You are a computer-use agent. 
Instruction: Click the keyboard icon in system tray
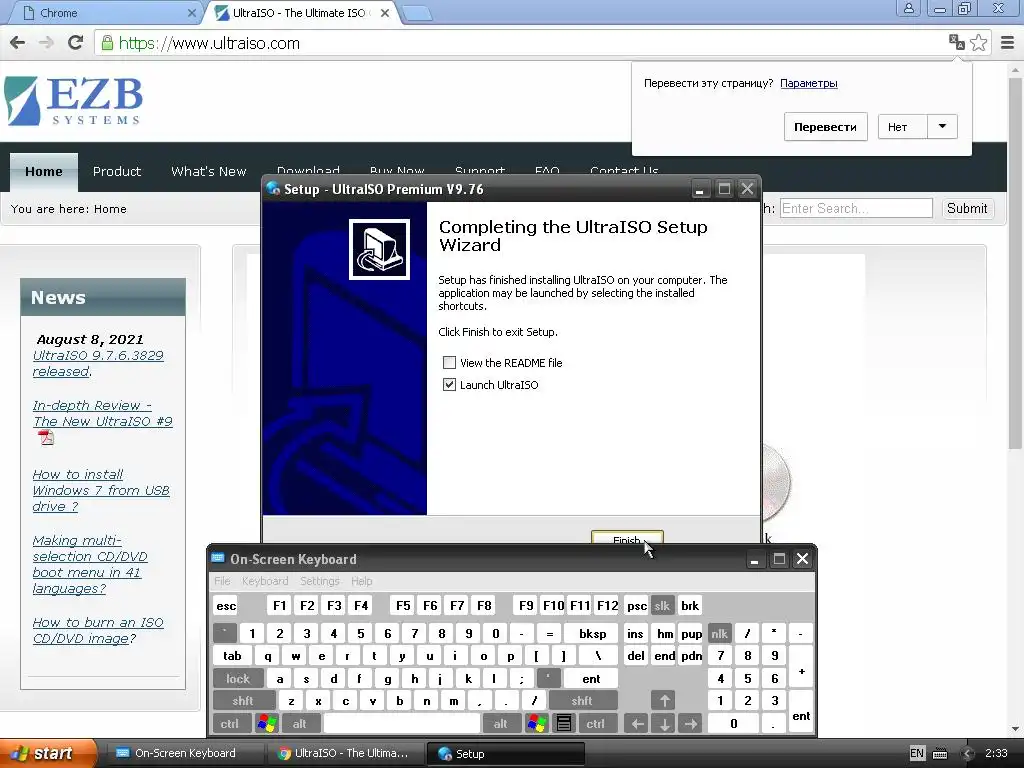click(x=940, y=753)
